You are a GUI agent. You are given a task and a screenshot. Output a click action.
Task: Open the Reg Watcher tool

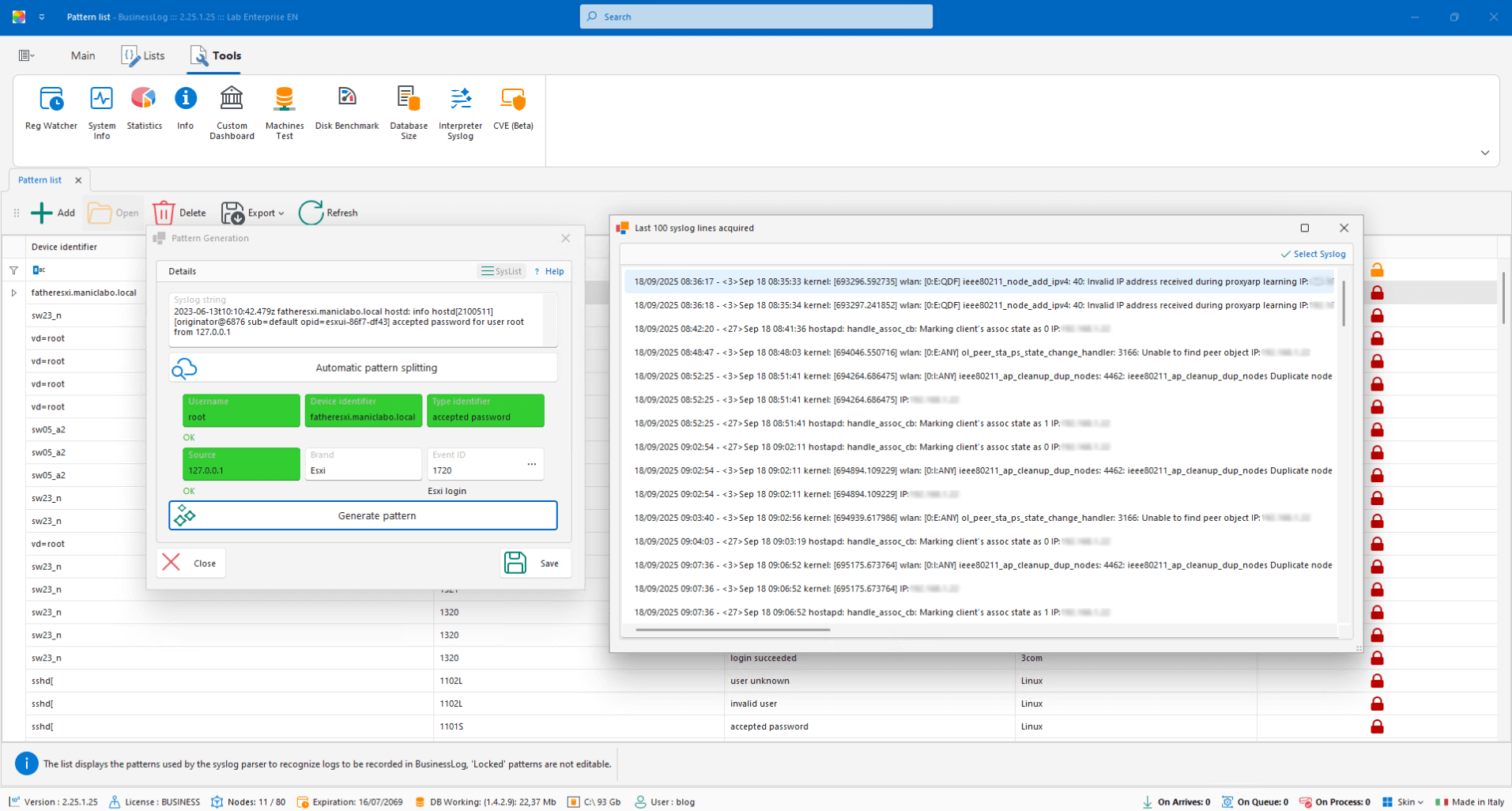point(51,109)
